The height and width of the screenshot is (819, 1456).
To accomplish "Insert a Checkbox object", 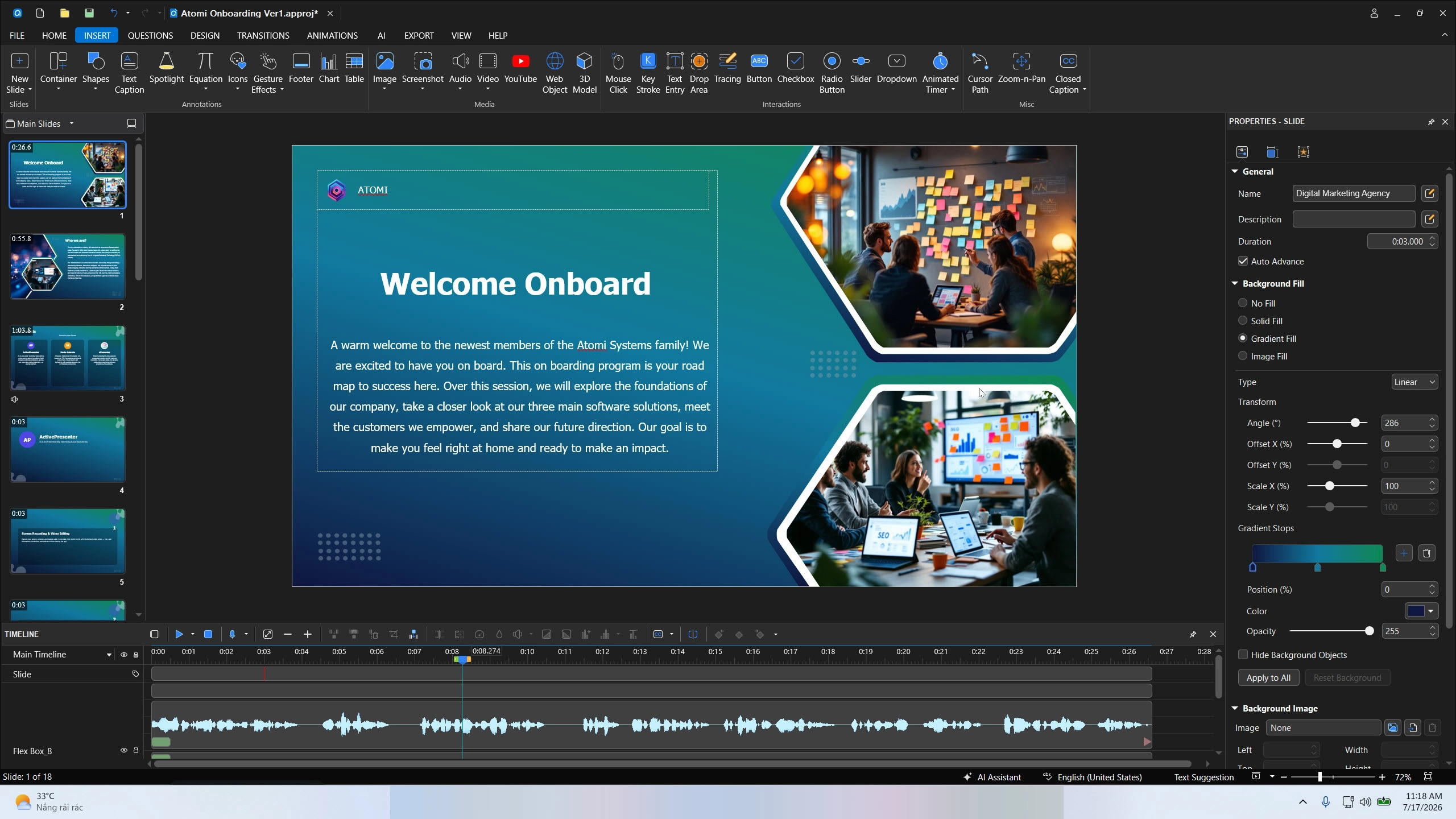I will click(795, 69).
